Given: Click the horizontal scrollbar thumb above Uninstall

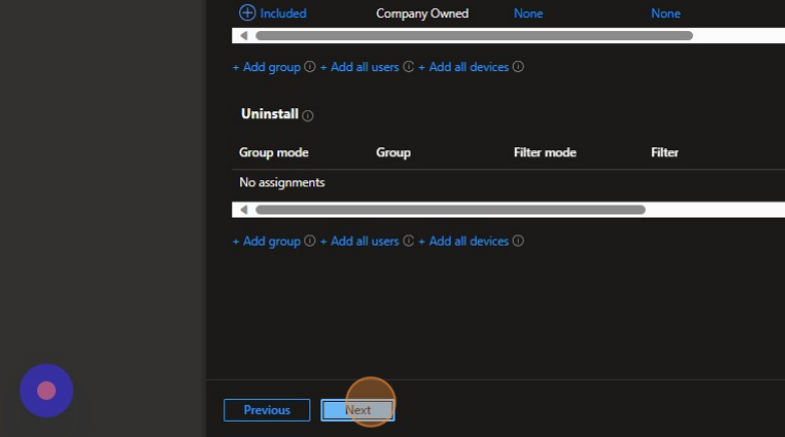Looking at the screenshot, I should point(473,36).
